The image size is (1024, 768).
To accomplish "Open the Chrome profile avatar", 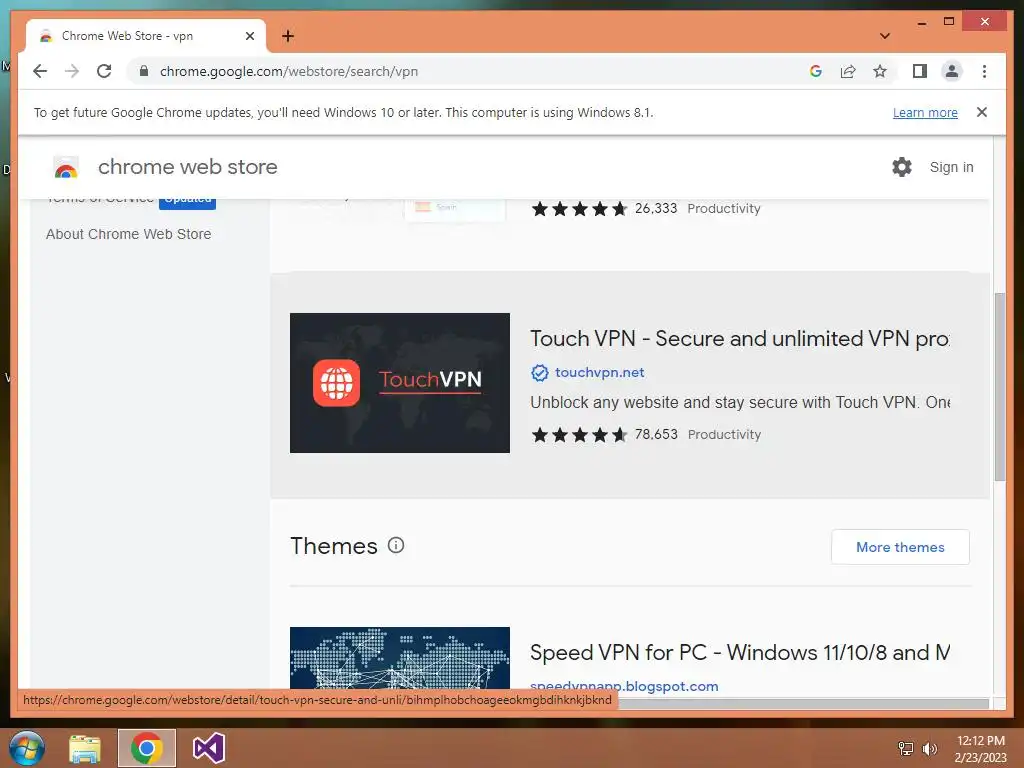I will (952, 71).
